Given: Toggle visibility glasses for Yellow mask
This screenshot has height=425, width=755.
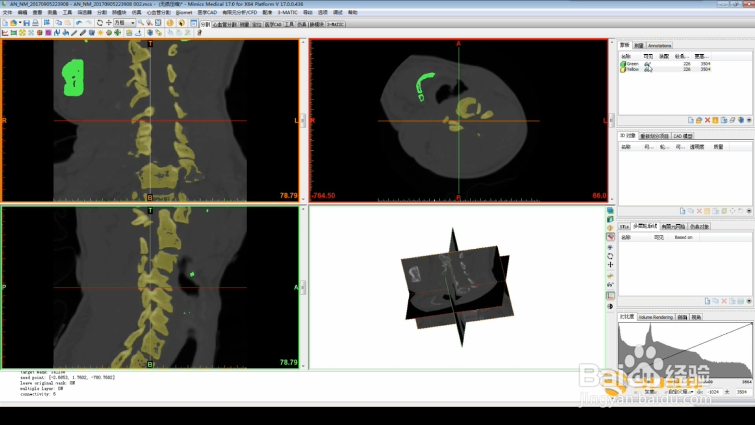Looking at the screenshot, I should tap(648, 69).
